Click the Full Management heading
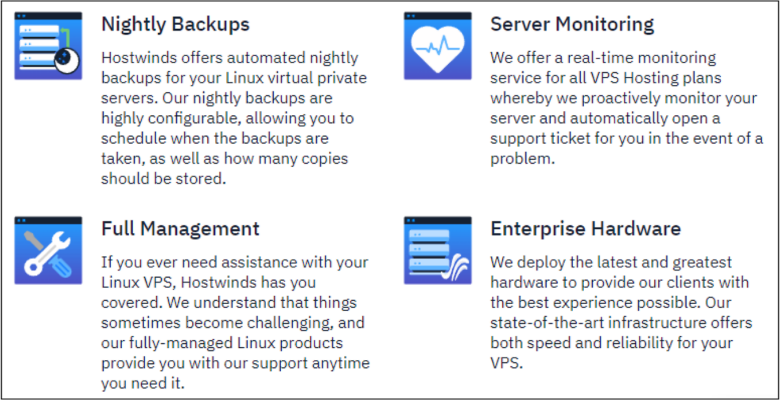Viewport: 780px width, 400px height. click(181, 229)
